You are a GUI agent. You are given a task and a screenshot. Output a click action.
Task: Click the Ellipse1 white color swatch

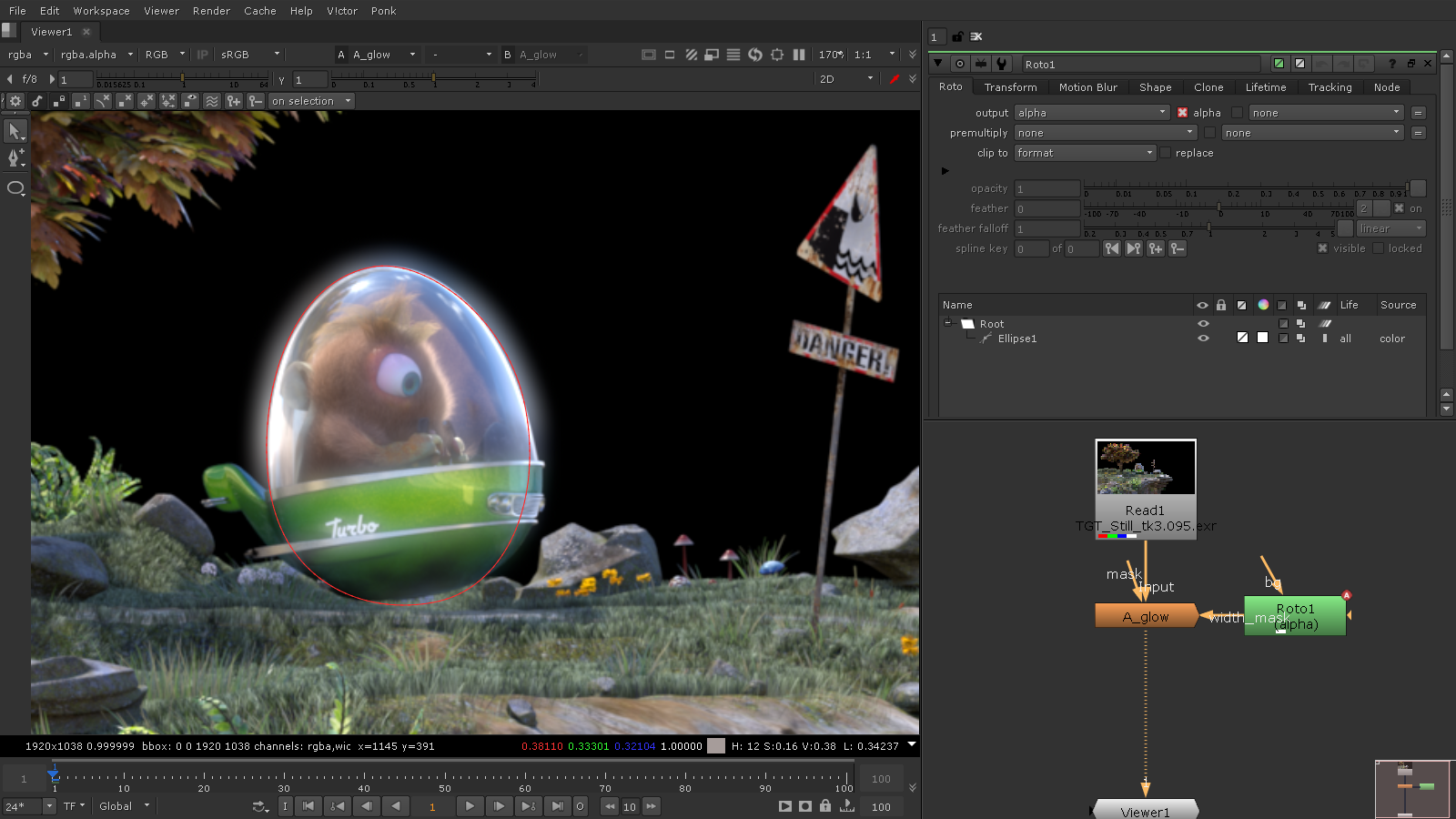pyautogui.click(x=1262, y=339)
